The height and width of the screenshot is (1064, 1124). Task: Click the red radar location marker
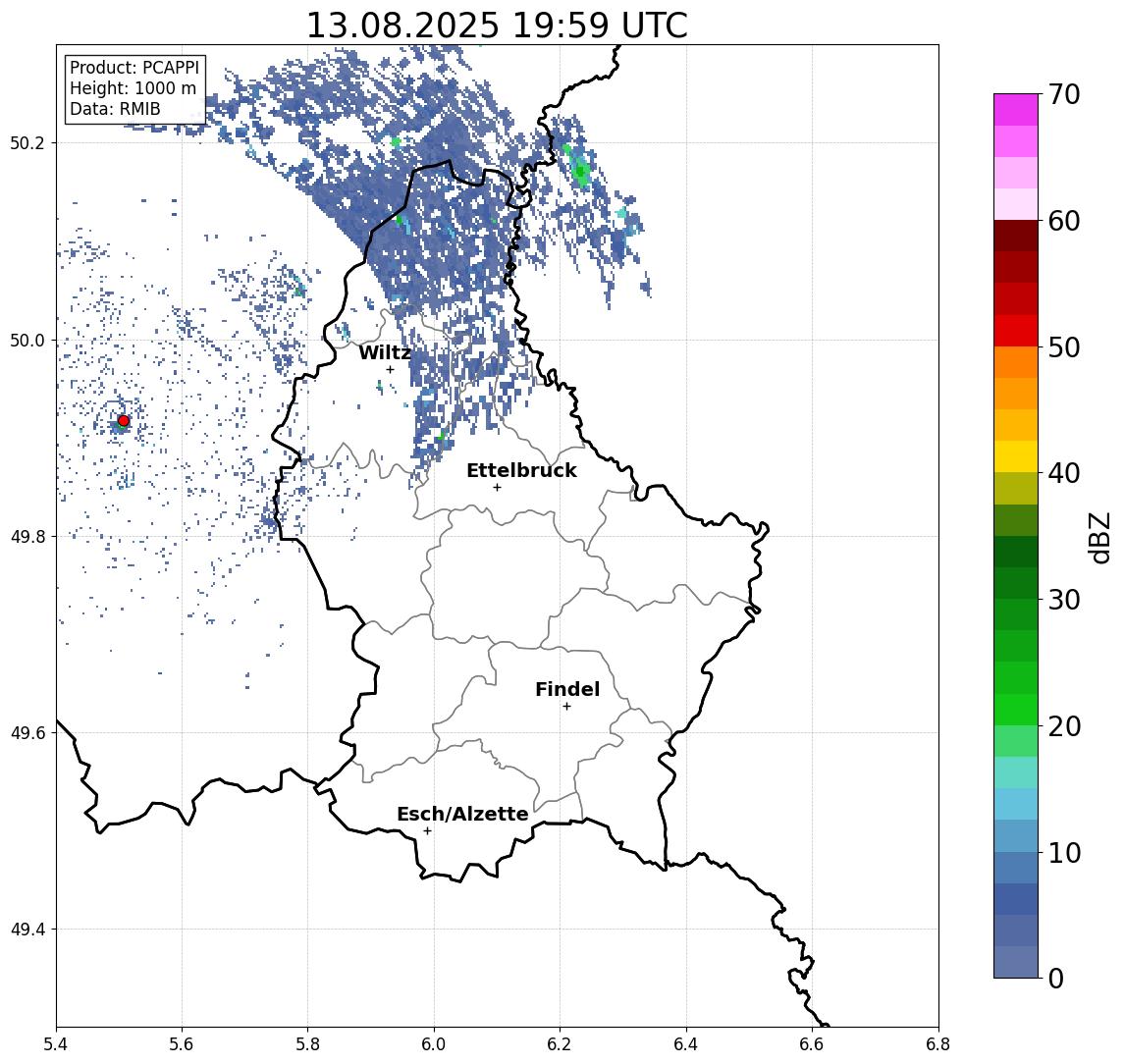(x=124, y=421)
